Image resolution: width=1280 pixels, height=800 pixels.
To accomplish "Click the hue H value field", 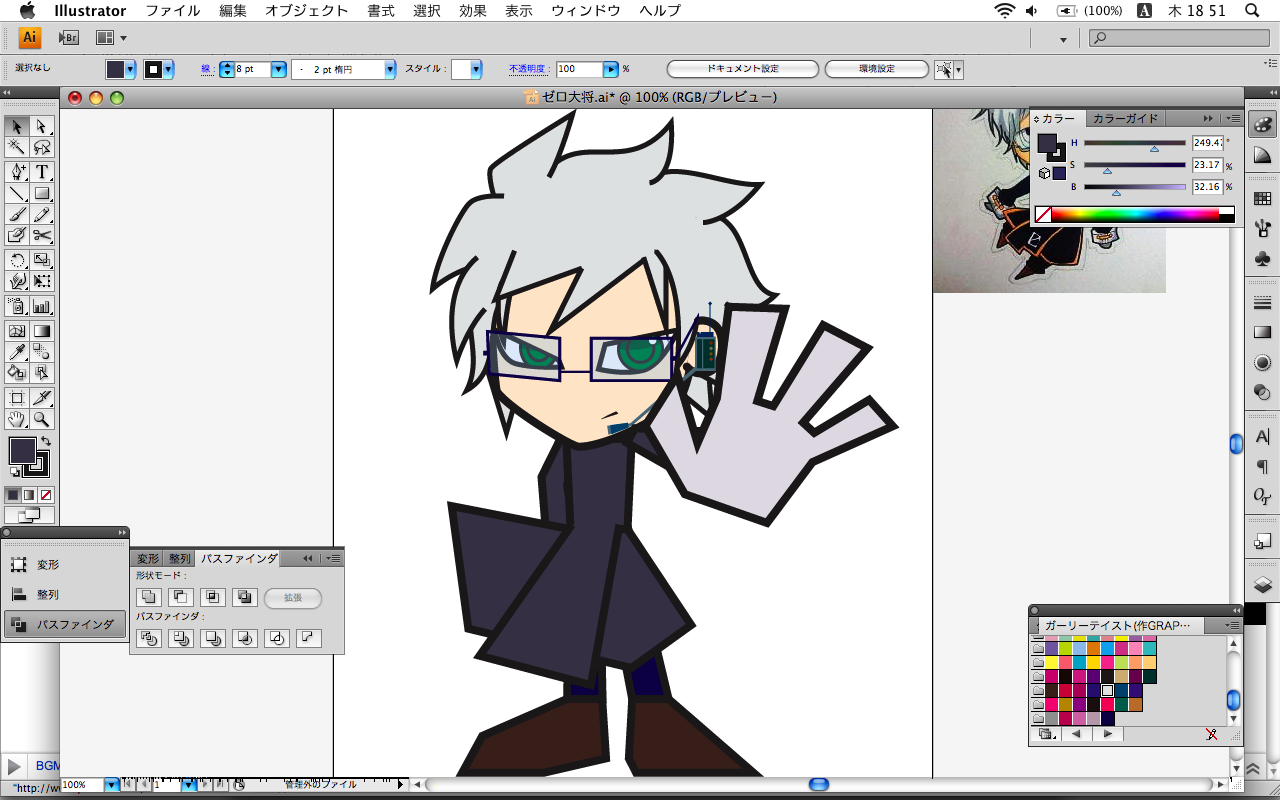I will point(1207,143).
